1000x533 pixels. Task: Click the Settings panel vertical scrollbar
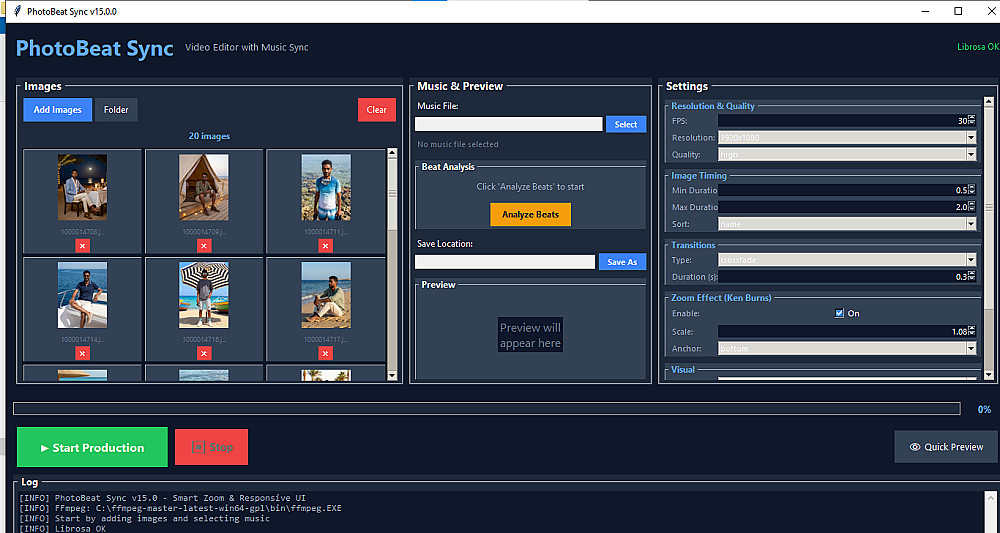[989, 238]
